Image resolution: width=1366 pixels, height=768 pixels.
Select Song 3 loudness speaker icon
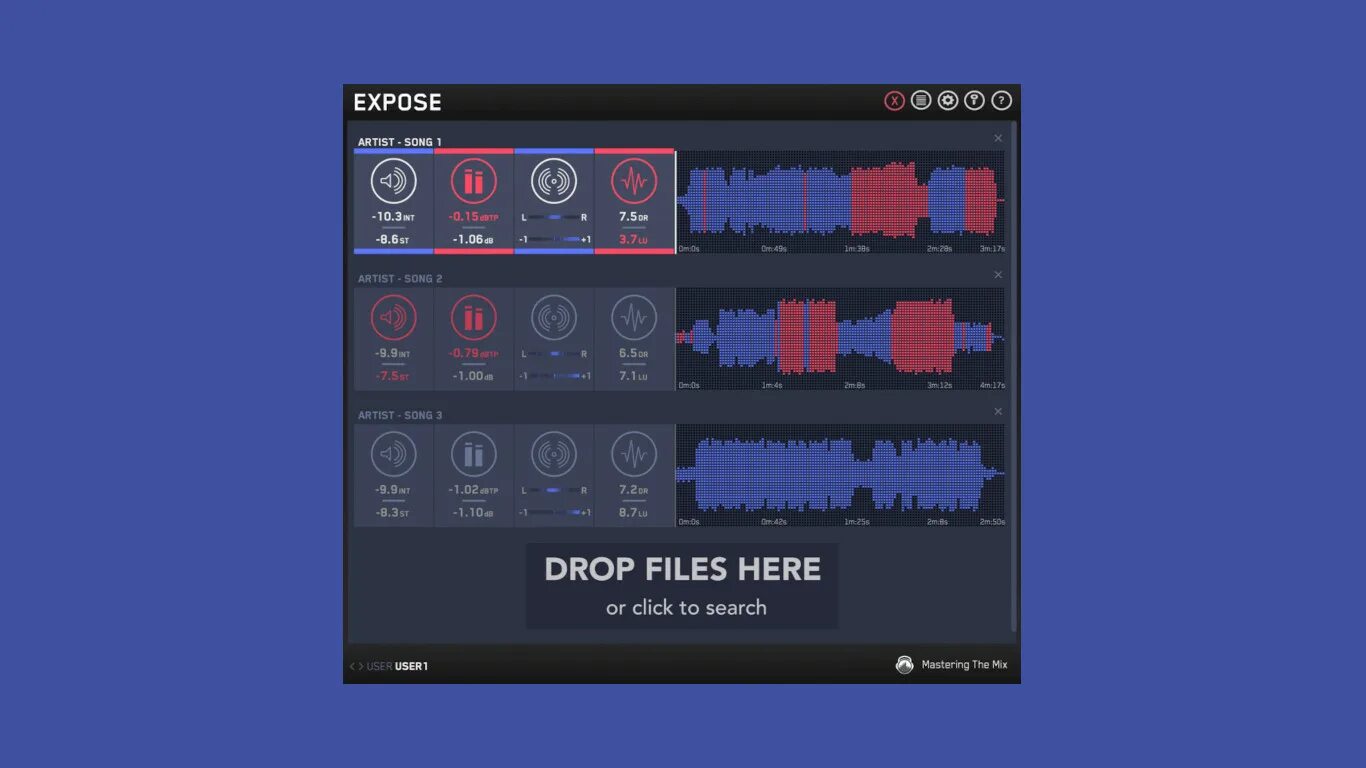(x=393, y=455)
